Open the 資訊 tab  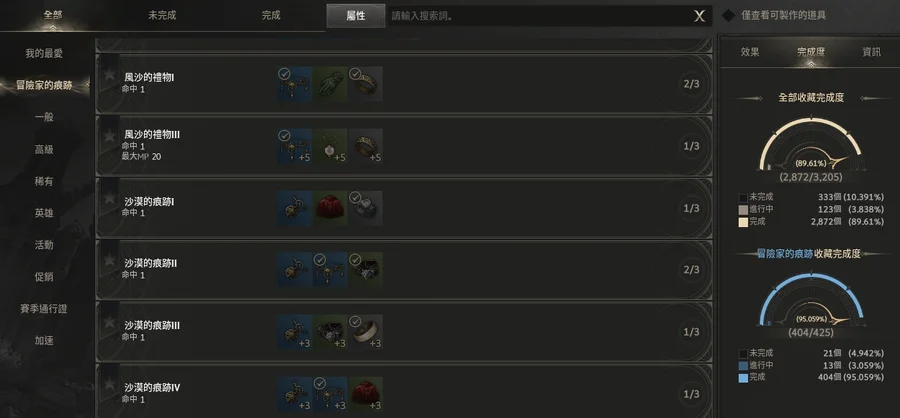(871, 52)
